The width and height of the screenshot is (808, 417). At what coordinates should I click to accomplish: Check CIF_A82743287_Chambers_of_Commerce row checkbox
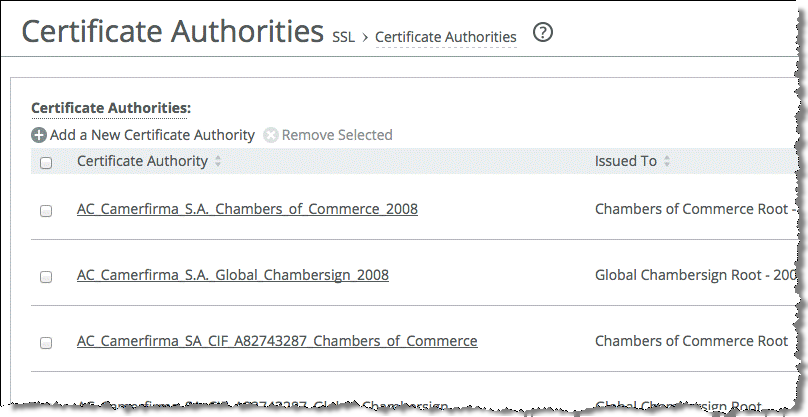coord(46,342)
